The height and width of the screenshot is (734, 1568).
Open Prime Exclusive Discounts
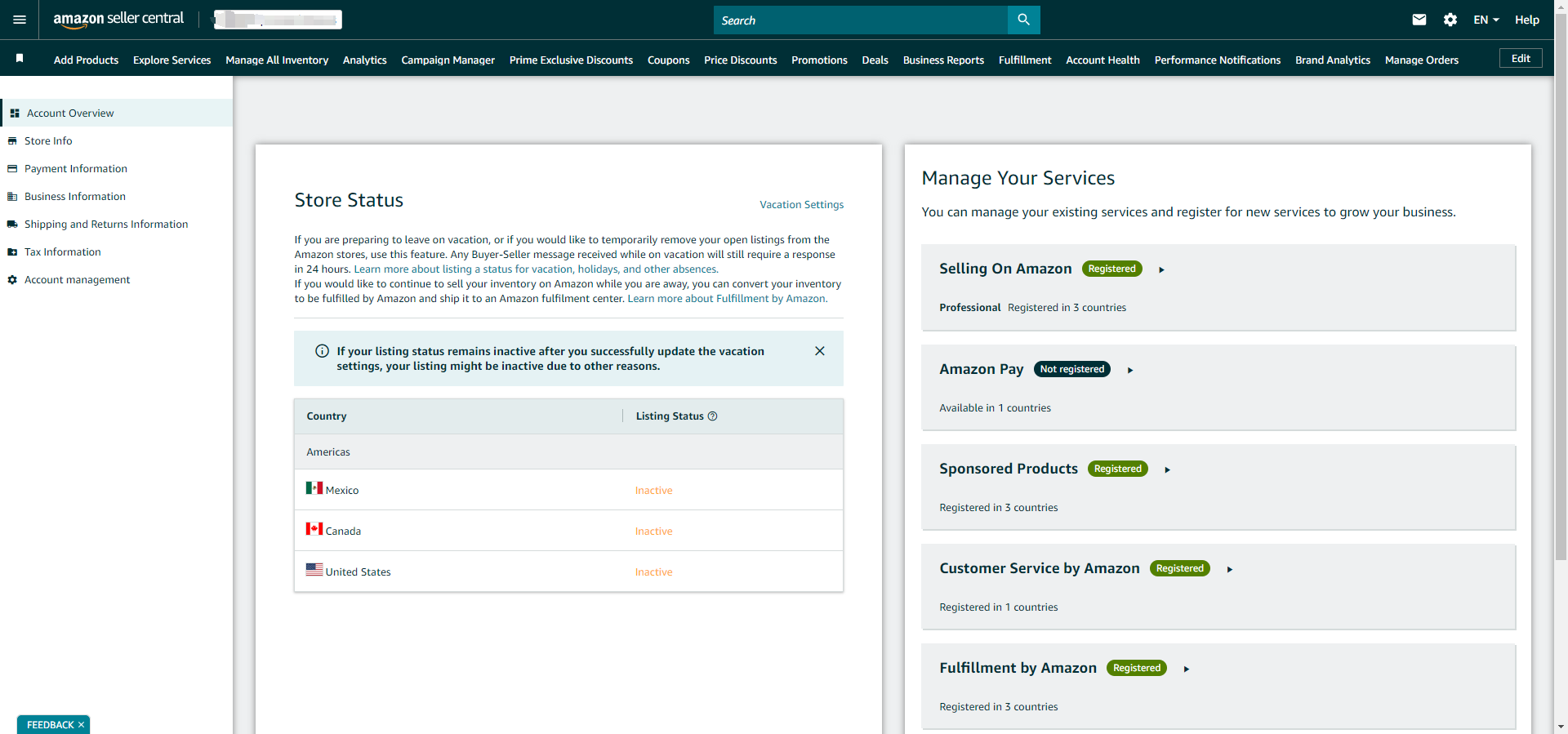tap(571, 60)
